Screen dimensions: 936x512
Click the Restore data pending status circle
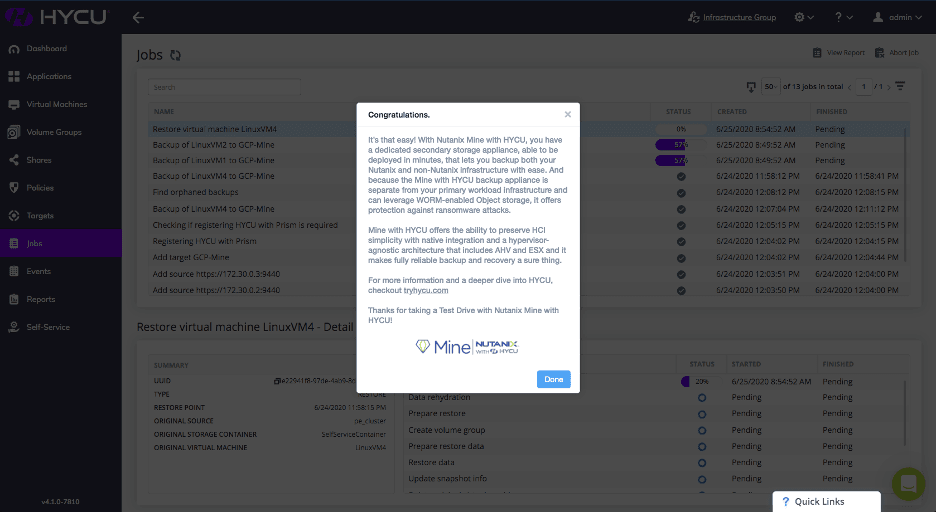[702, 462]
